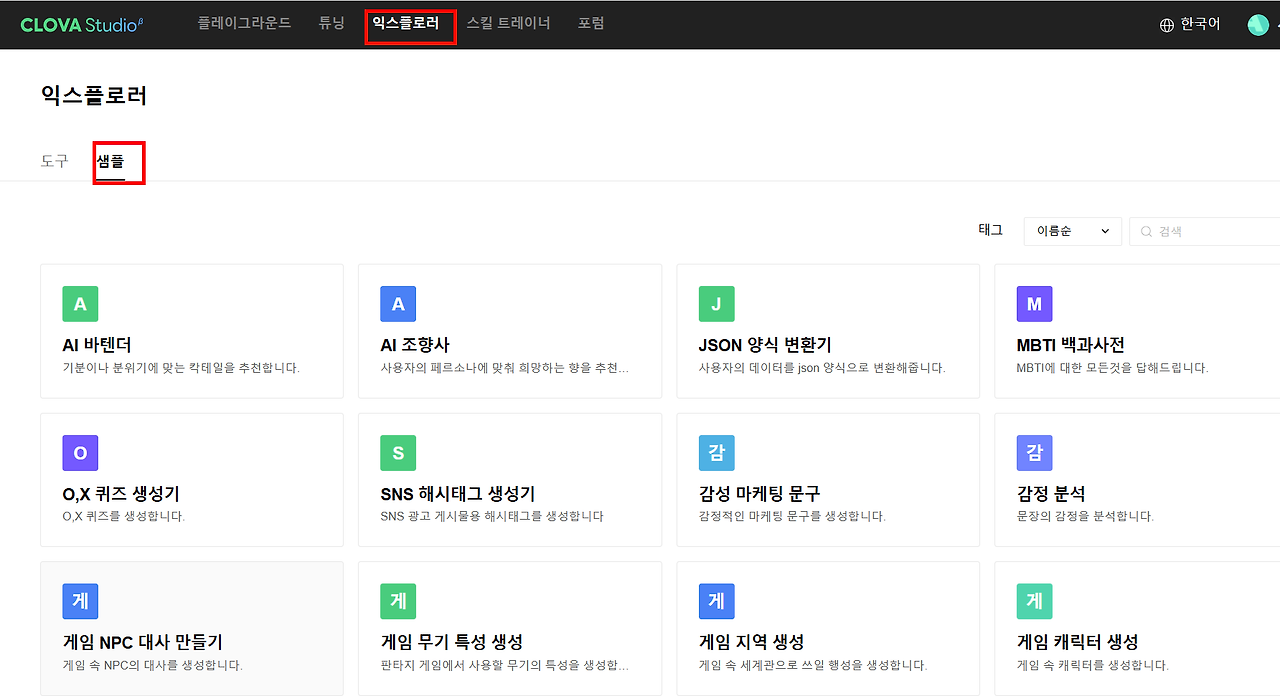Click description '게임 속 NPC의 대사를 생성합니다.'
Screen dimensions: 1280x696
[x=152, y=665]
